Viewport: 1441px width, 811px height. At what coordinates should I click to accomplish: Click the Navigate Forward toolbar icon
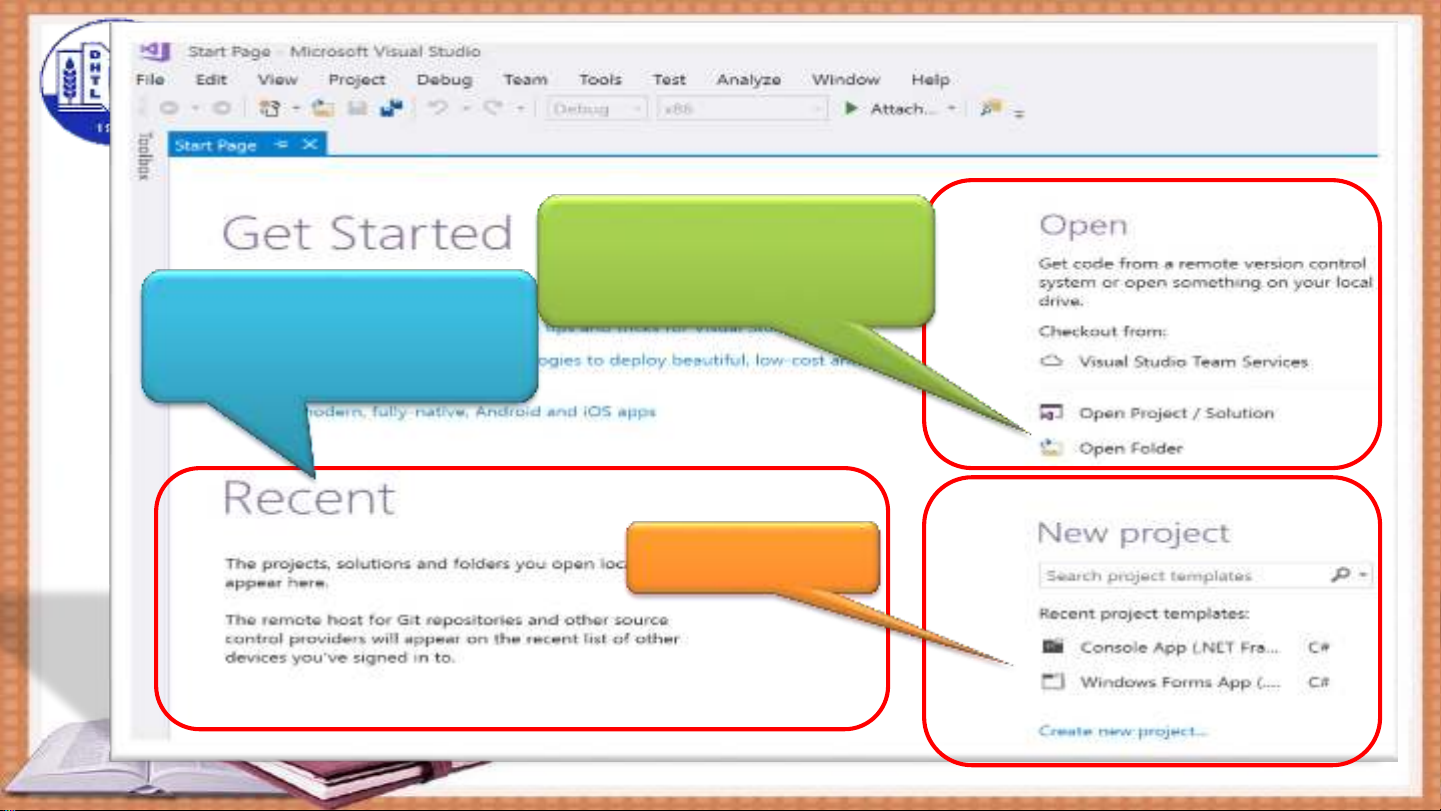coord(223,109)
